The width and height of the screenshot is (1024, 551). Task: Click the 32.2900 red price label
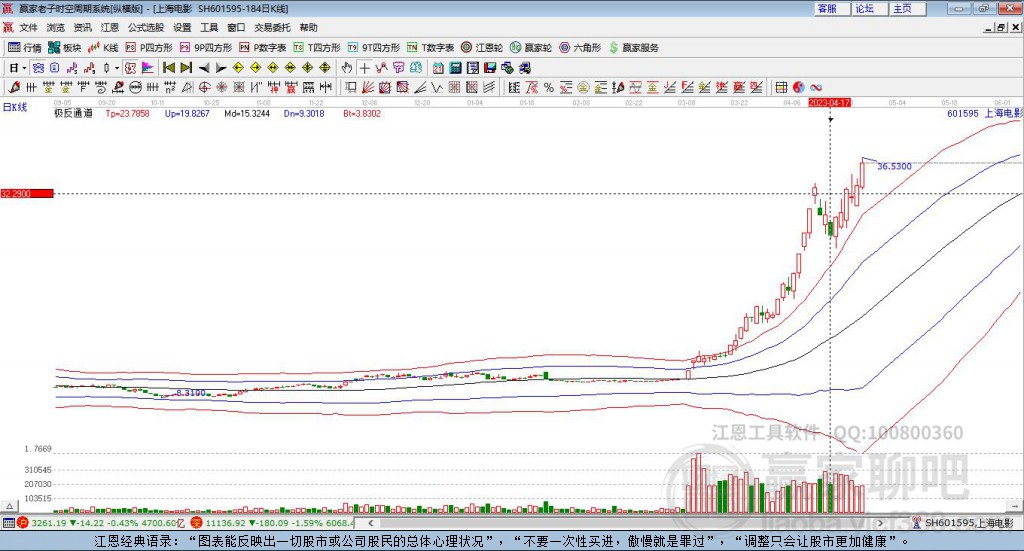pyautogui.click(x=27, y=194)
